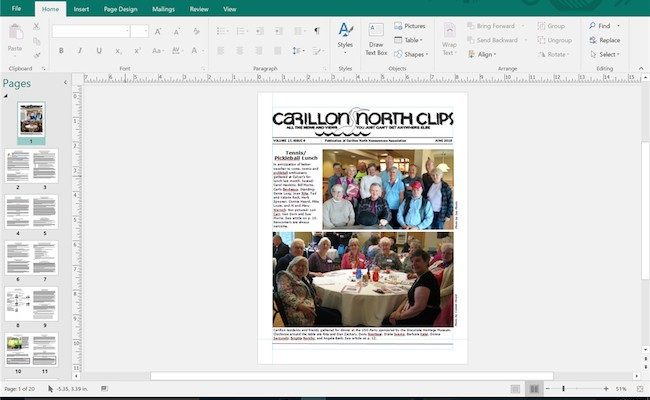The height and width of the screenshot is (400, 650).
Task: Select the Draw Text Box tool
Action: [376, 39]
